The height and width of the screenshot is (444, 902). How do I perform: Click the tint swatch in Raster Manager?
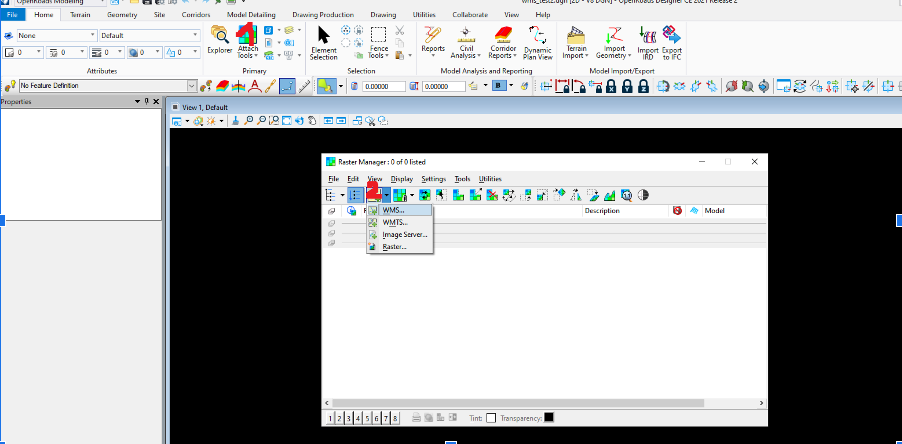(x=491, y=418)
